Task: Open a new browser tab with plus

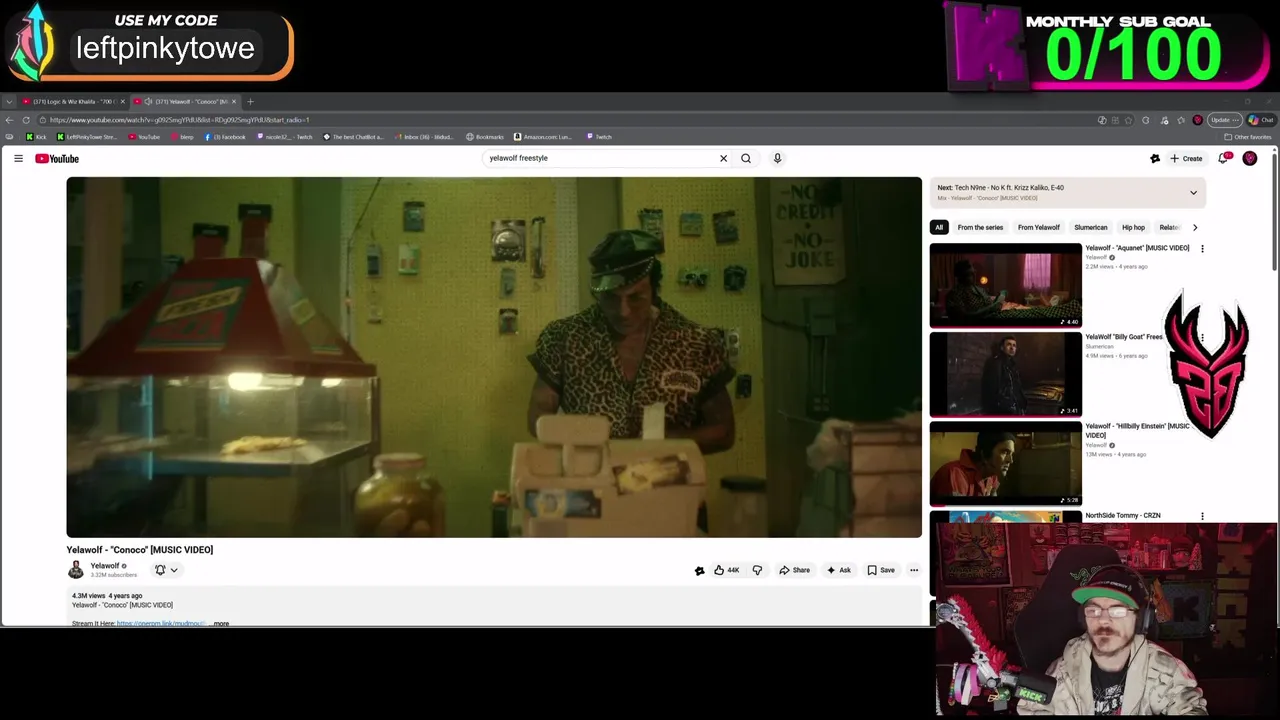Action: click(x=250, y=101)
